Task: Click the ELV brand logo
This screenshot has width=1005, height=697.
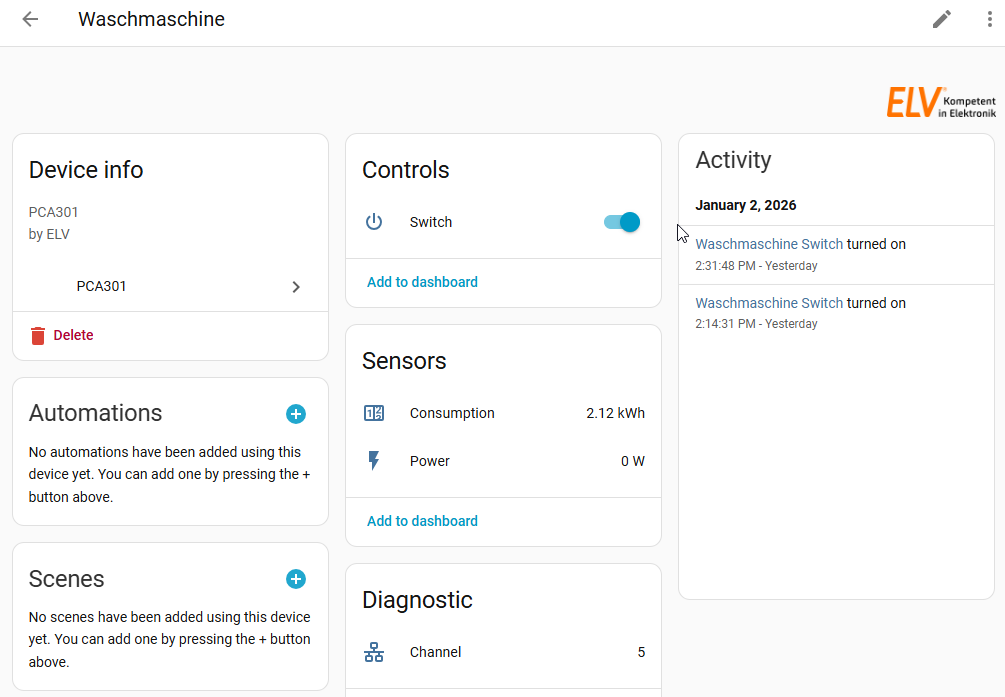Action: (x=940, y=102)
